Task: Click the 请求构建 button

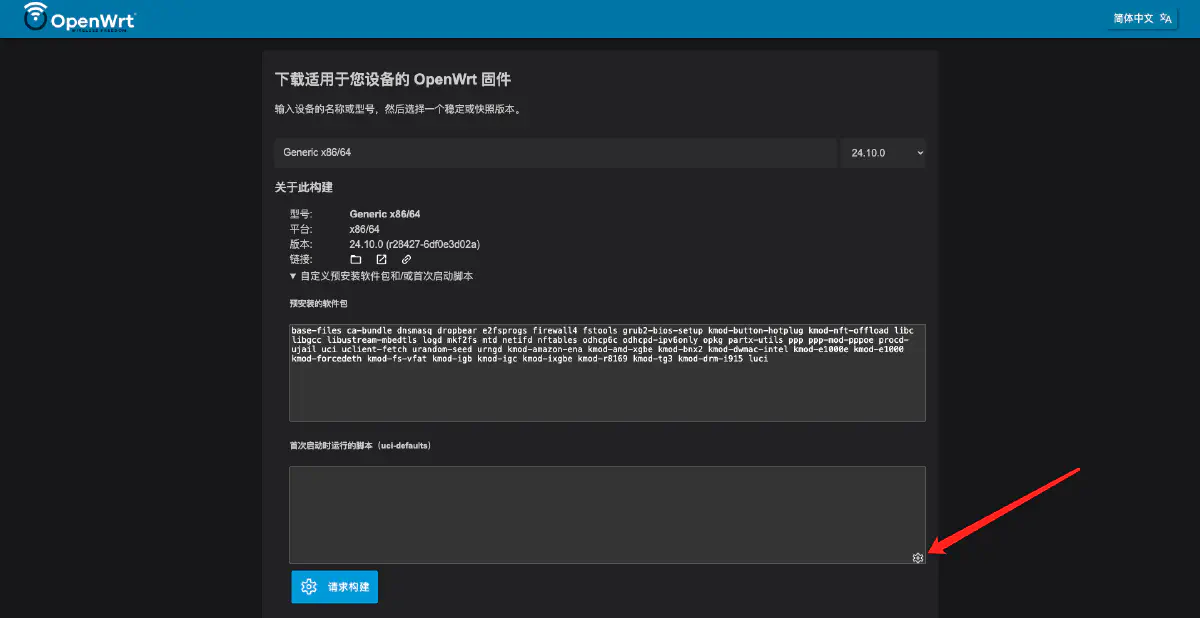Action: 335,587
